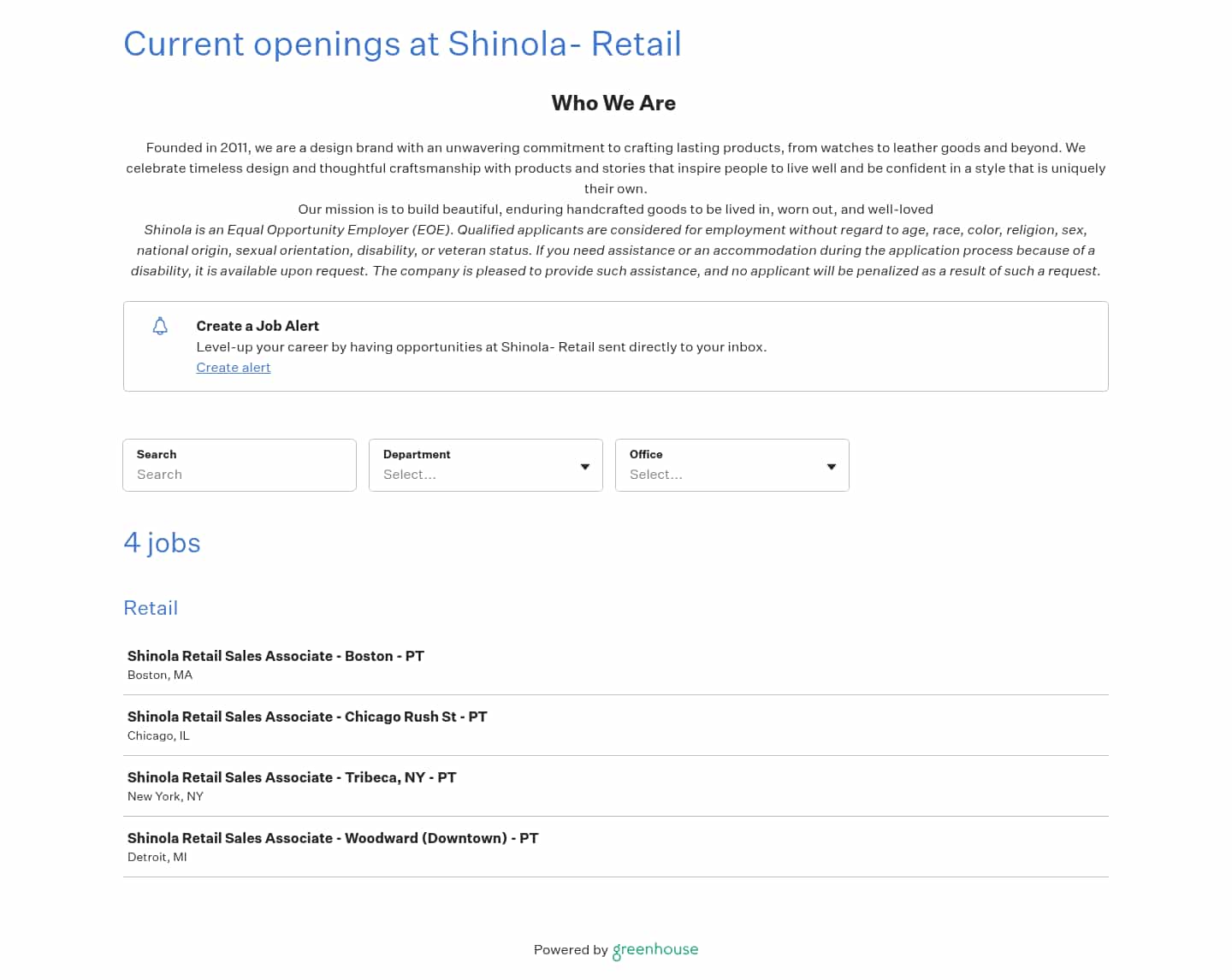
Task: Focus the Search input field
Action: tap(240, 465)
